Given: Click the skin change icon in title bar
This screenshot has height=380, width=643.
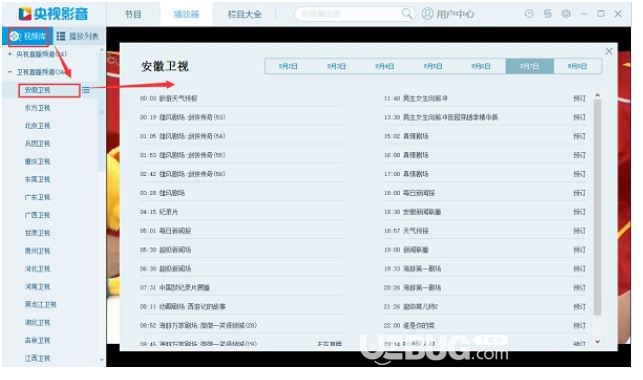Looking at the screenshot, I should tap(547, 14).
